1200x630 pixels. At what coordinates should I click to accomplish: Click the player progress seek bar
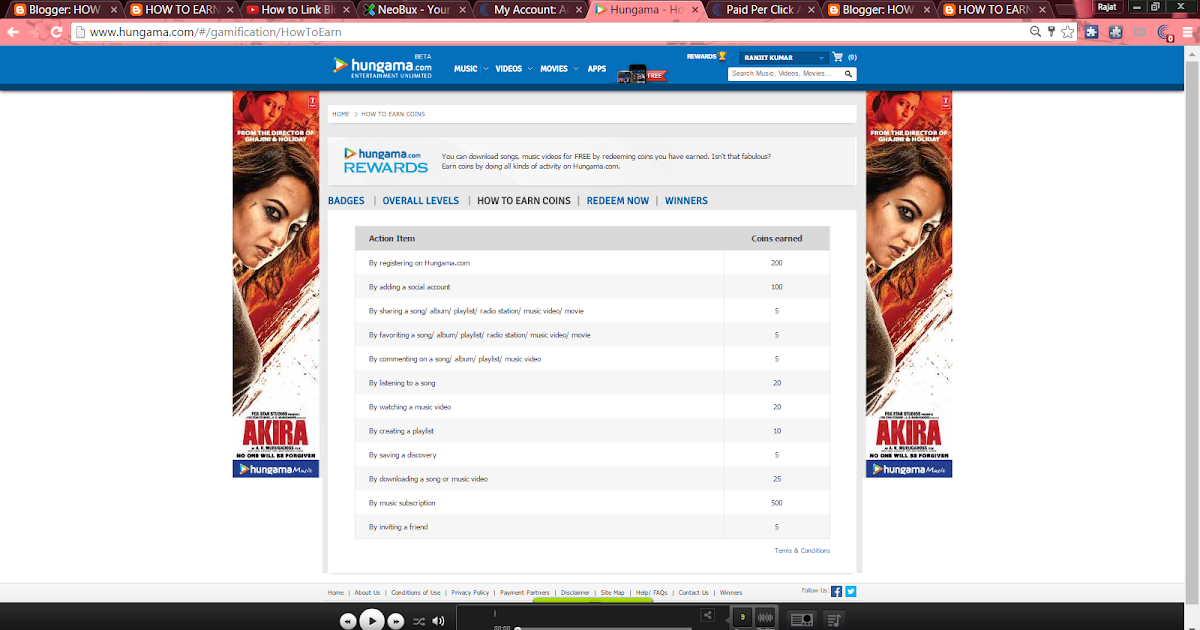[605, 628]
